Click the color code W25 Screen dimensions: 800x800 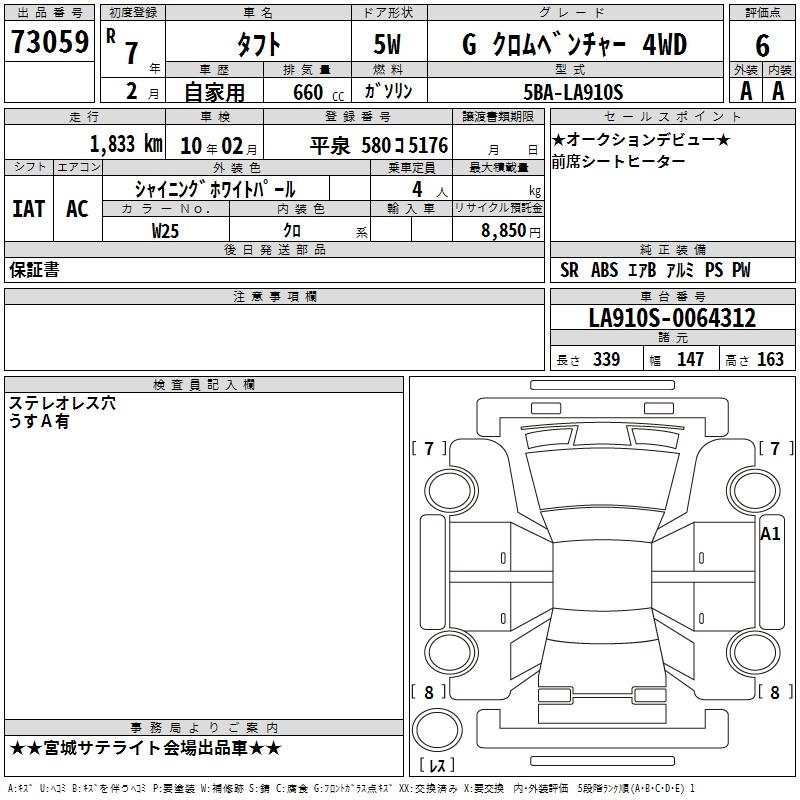pos(166,229)
